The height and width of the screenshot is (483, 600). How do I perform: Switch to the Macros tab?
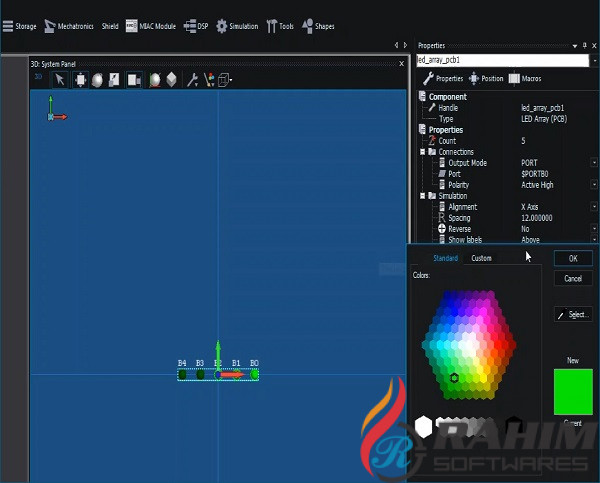[x=525, y=78]
